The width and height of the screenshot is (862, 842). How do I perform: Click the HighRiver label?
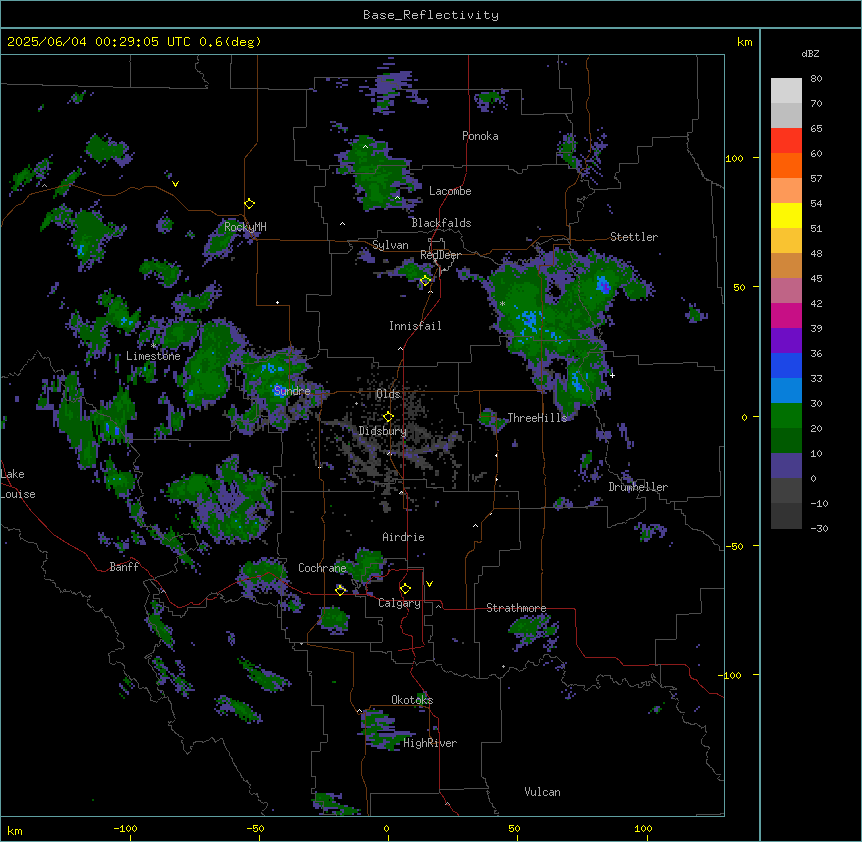tap(430, 743)
